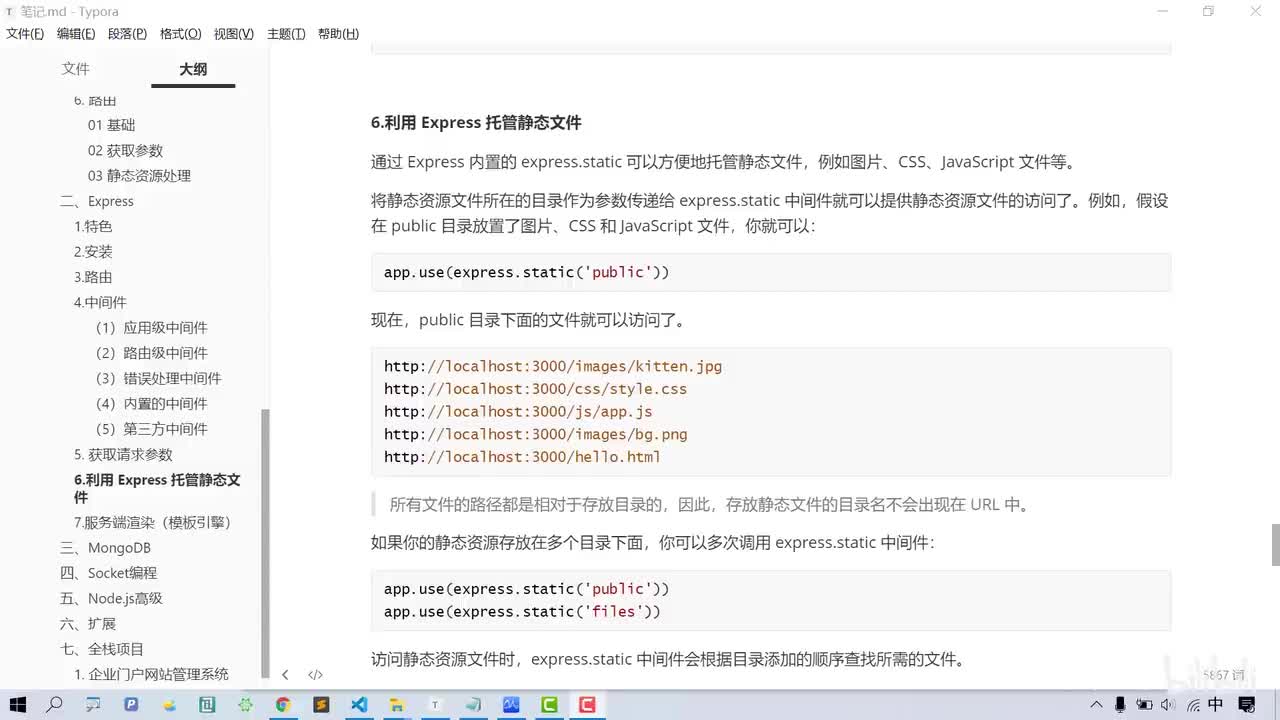This screenshot has width=1280, height=720.
Task: Open the 帮助(H) menu
Action: tap(338, 34)
